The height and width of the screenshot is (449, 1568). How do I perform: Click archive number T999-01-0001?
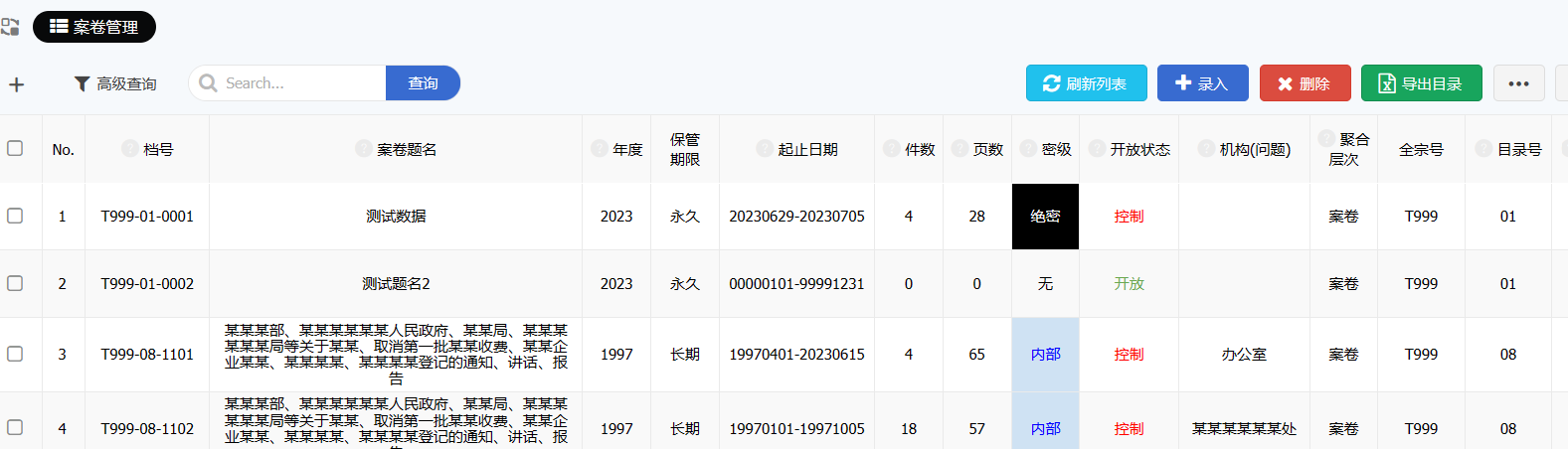(x=147, y=216)
